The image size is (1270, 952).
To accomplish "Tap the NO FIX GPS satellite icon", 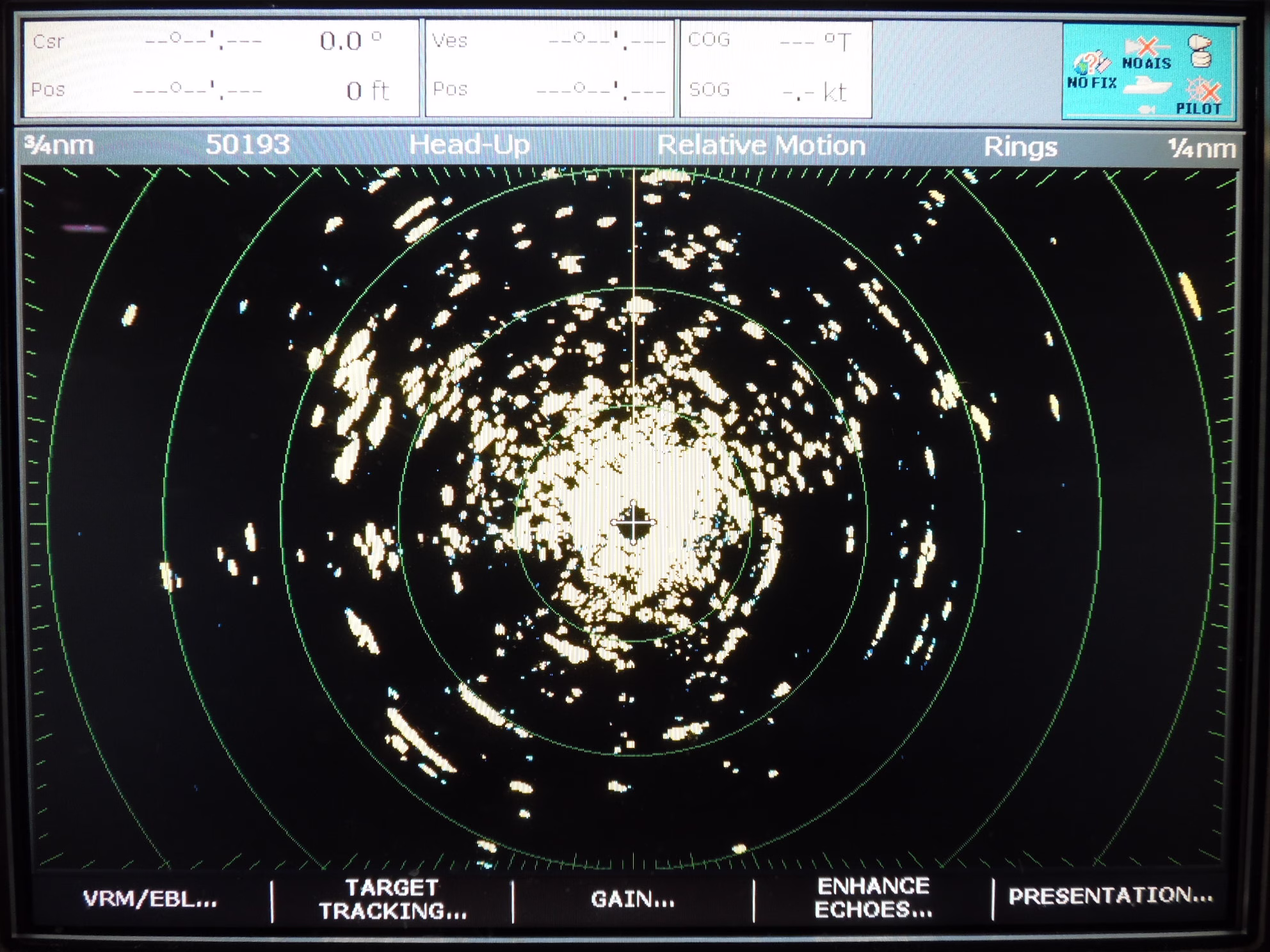I will [1091, 68].
